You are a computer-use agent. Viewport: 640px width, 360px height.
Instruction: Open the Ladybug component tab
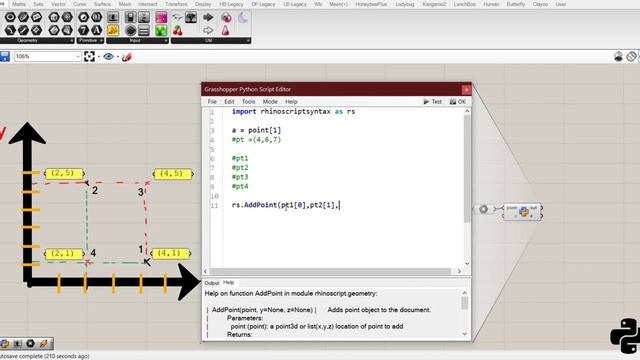pos(405,4)
